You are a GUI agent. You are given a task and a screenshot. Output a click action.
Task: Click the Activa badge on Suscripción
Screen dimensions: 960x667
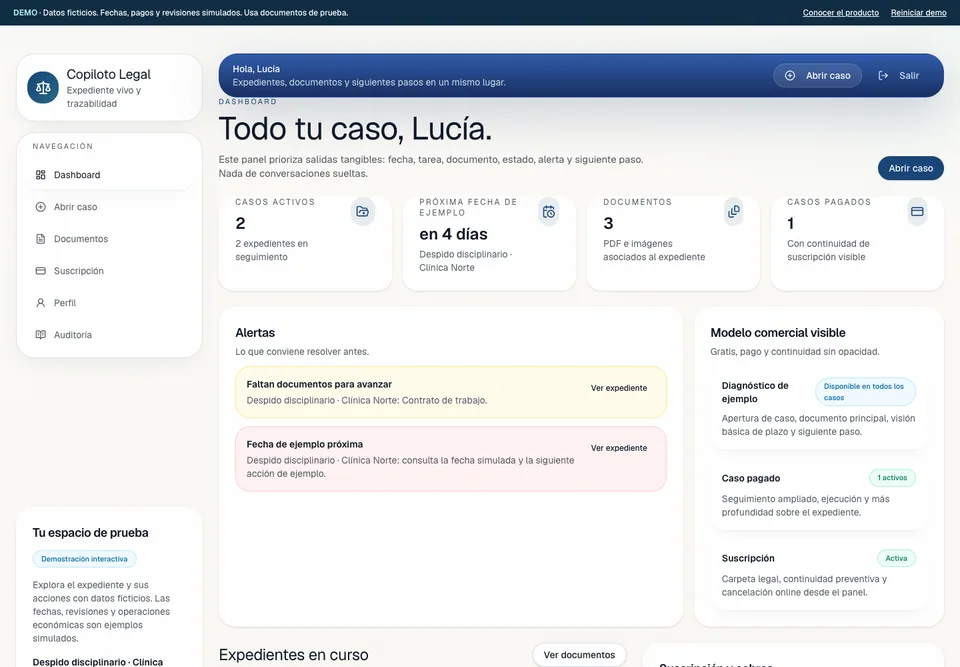(896, 559)
